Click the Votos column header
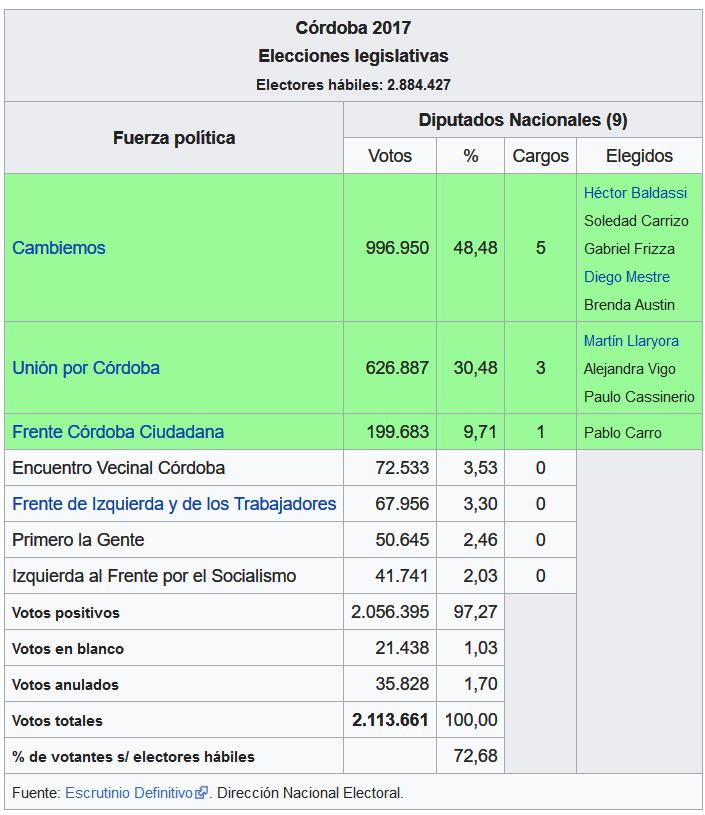 pyautogui.click(x=390, y=156)
